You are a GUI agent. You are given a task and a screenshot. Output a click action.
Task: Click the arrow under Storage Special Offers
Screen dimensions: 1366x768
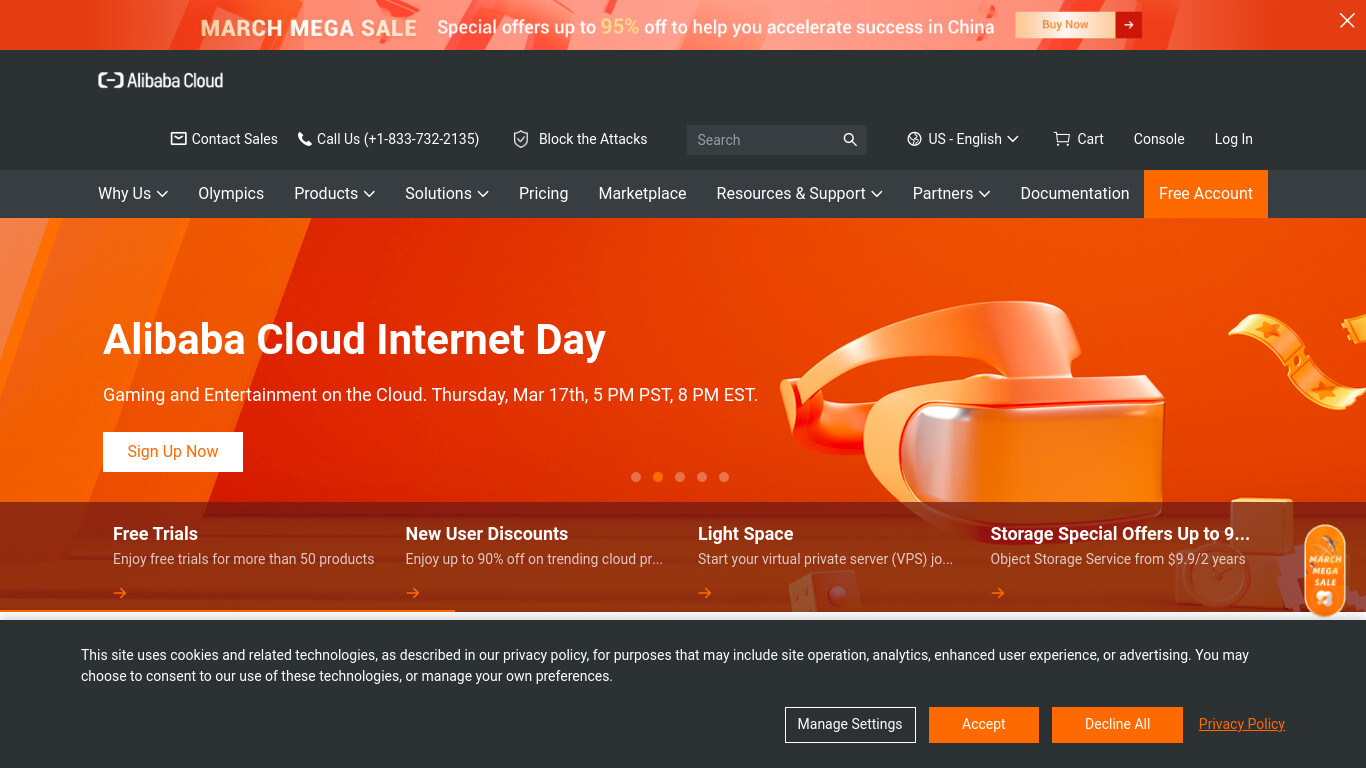[998, 593]
